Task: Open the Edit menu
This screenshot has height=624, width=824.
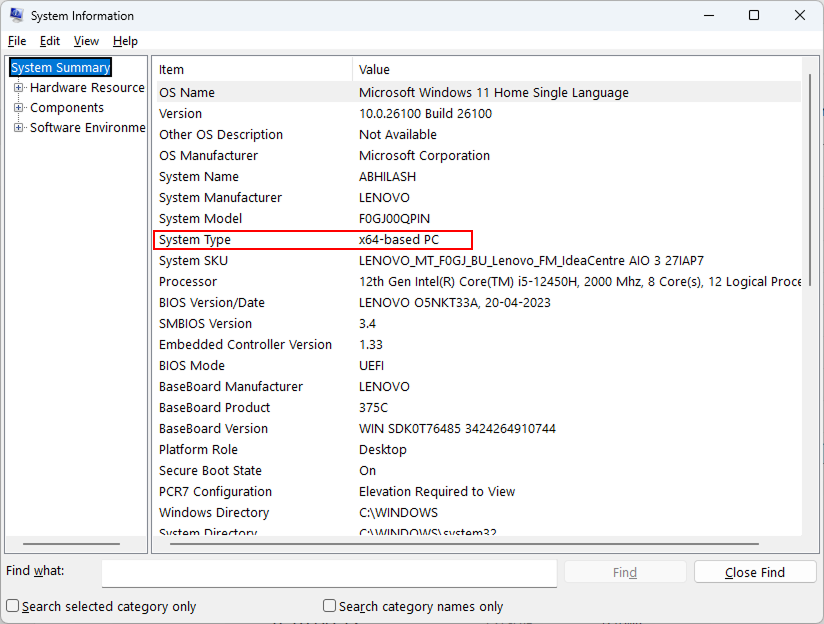Action: [50, 41]
